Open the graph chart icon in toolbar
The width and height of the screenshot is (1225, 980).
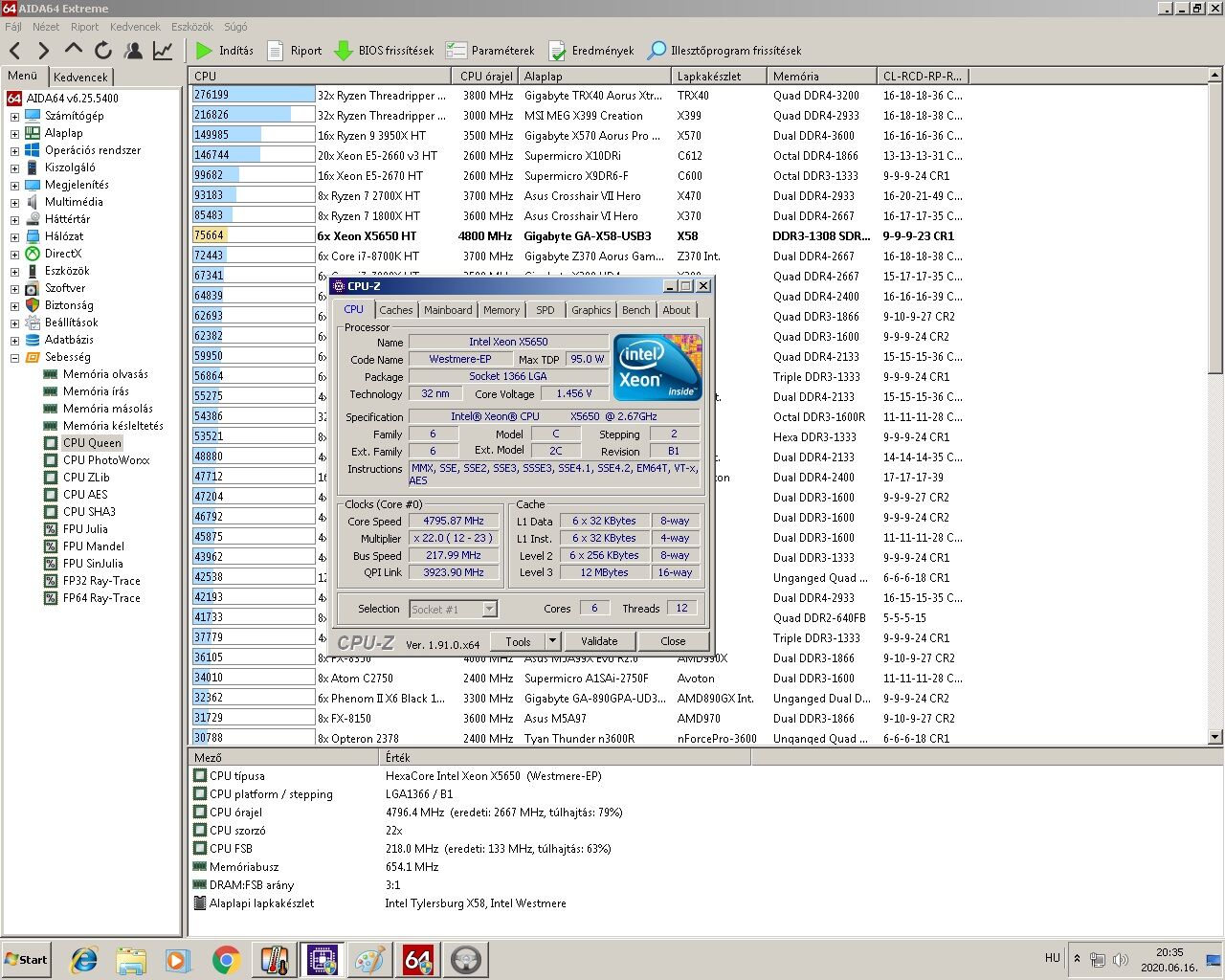(163, 51)
